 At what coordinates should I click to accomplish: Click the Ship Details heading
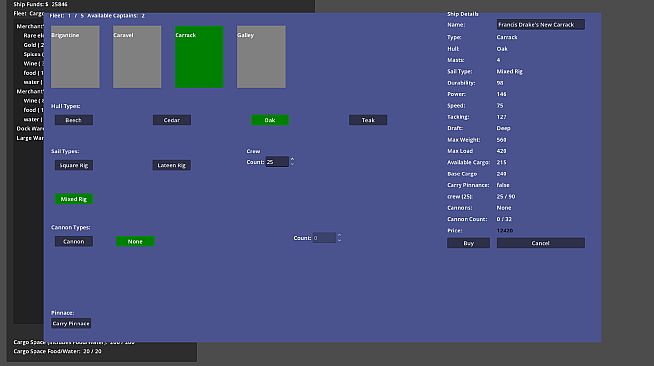[x=463, y=14]
